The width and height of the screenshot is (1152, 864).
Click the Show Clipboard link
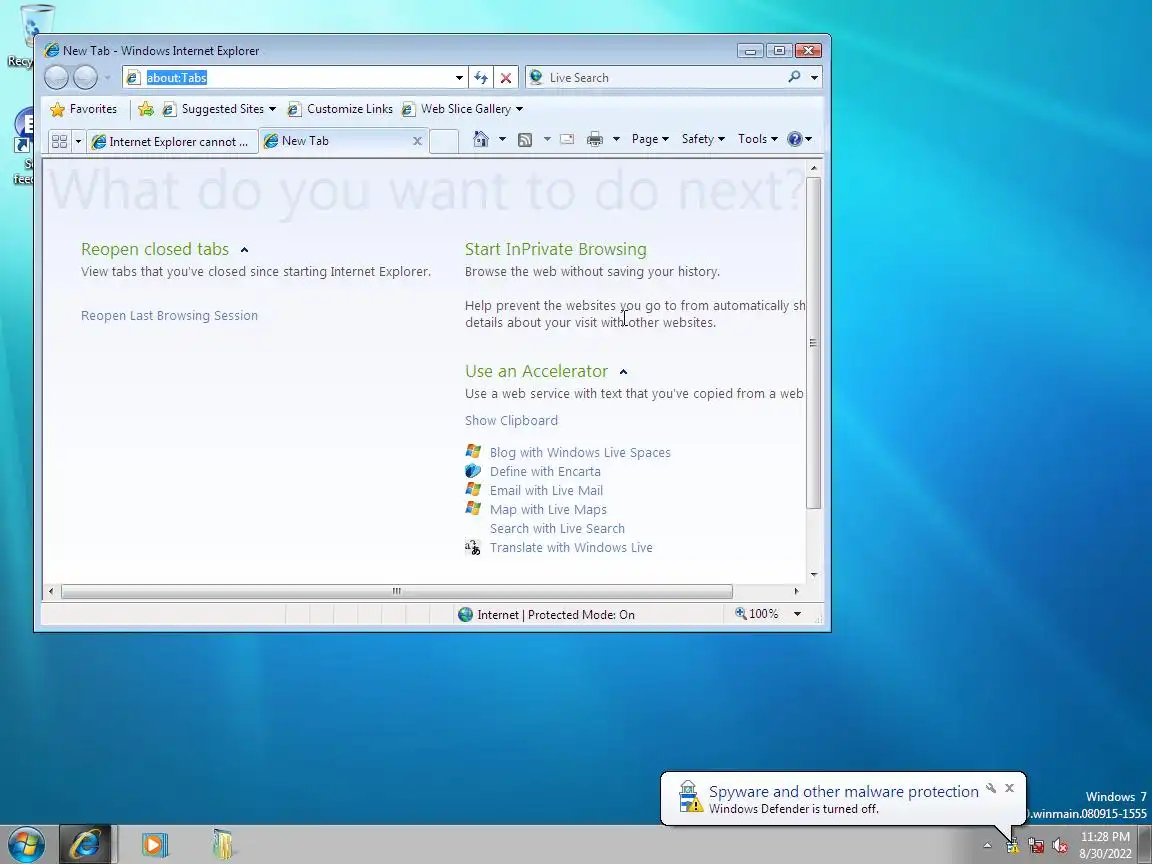point(511,420)
